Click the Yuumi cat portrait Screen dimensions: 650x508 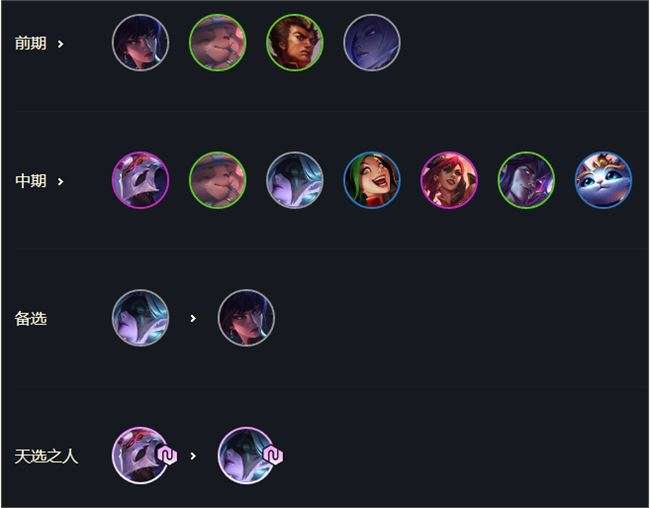(x=603, y=180)
